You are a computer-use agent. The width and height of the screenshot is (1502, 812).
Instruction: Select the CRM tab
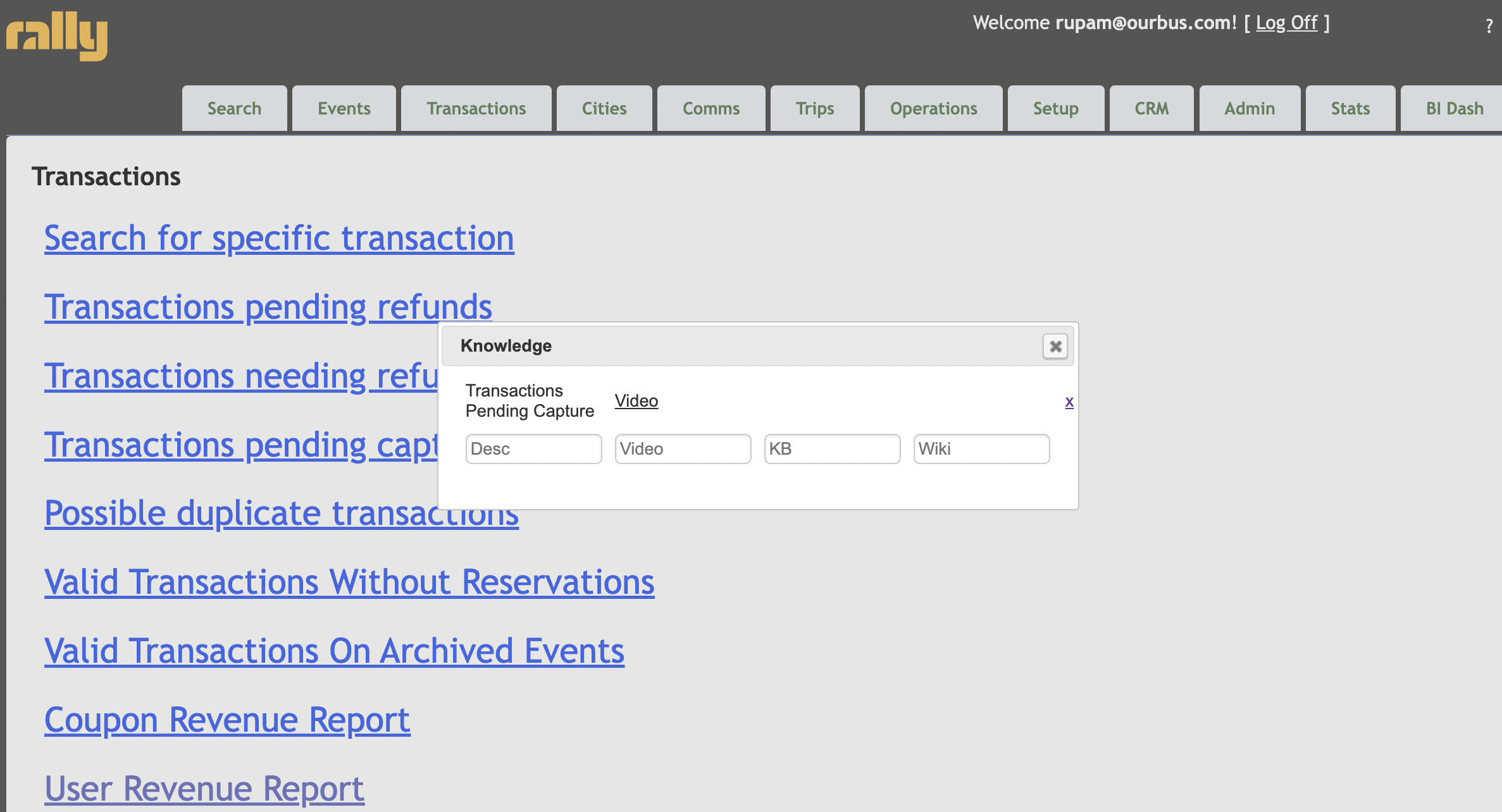[x=1151, y=109]
